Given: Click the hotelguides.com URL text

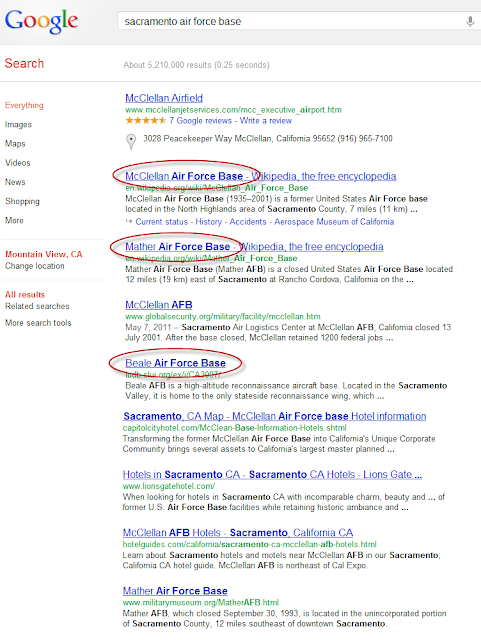Looking at the screenshot, I should click(x=249, y=544).
